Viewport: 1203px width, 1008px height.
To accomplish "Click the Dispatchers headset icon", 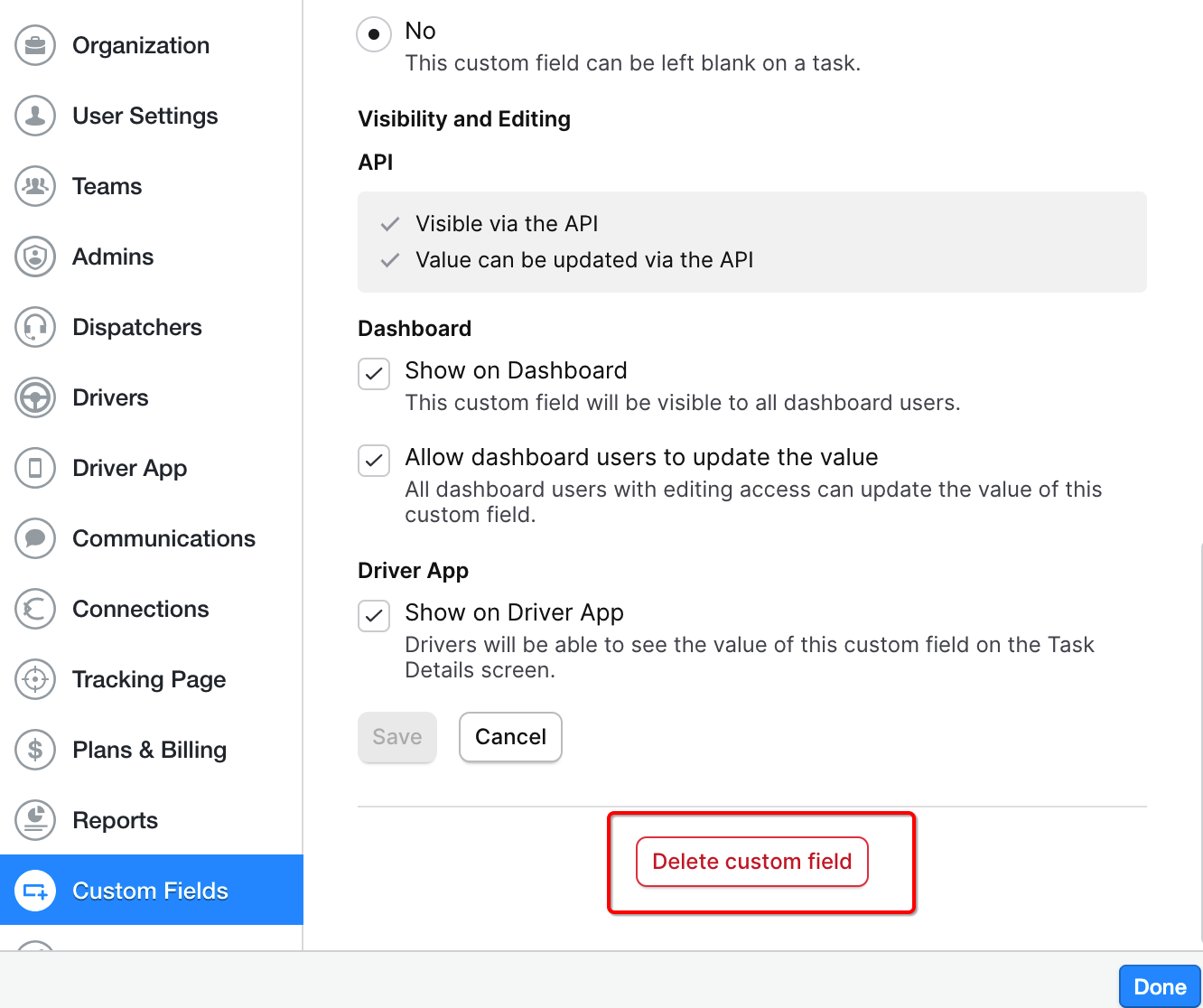I will click(35, 327).
